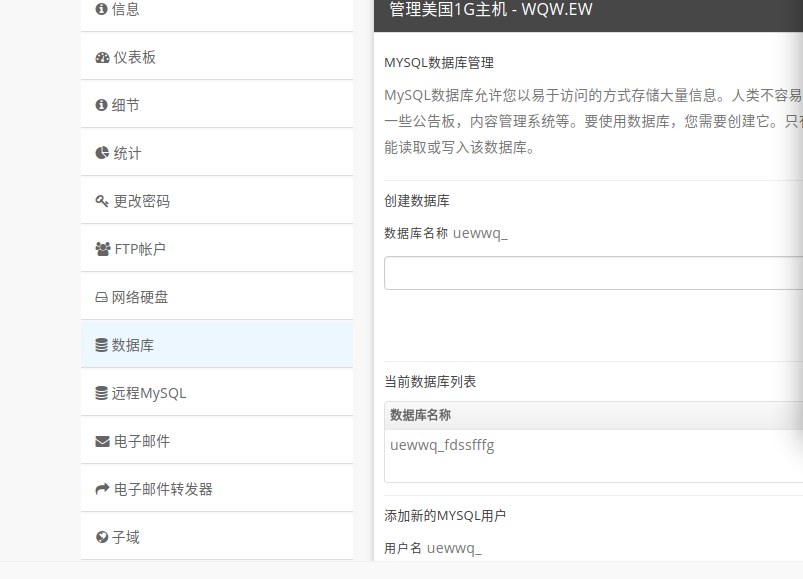The width and height of the screenshot is (803, 579).
Task: Open the 远程MySQL page
Action: pos(217,393)
